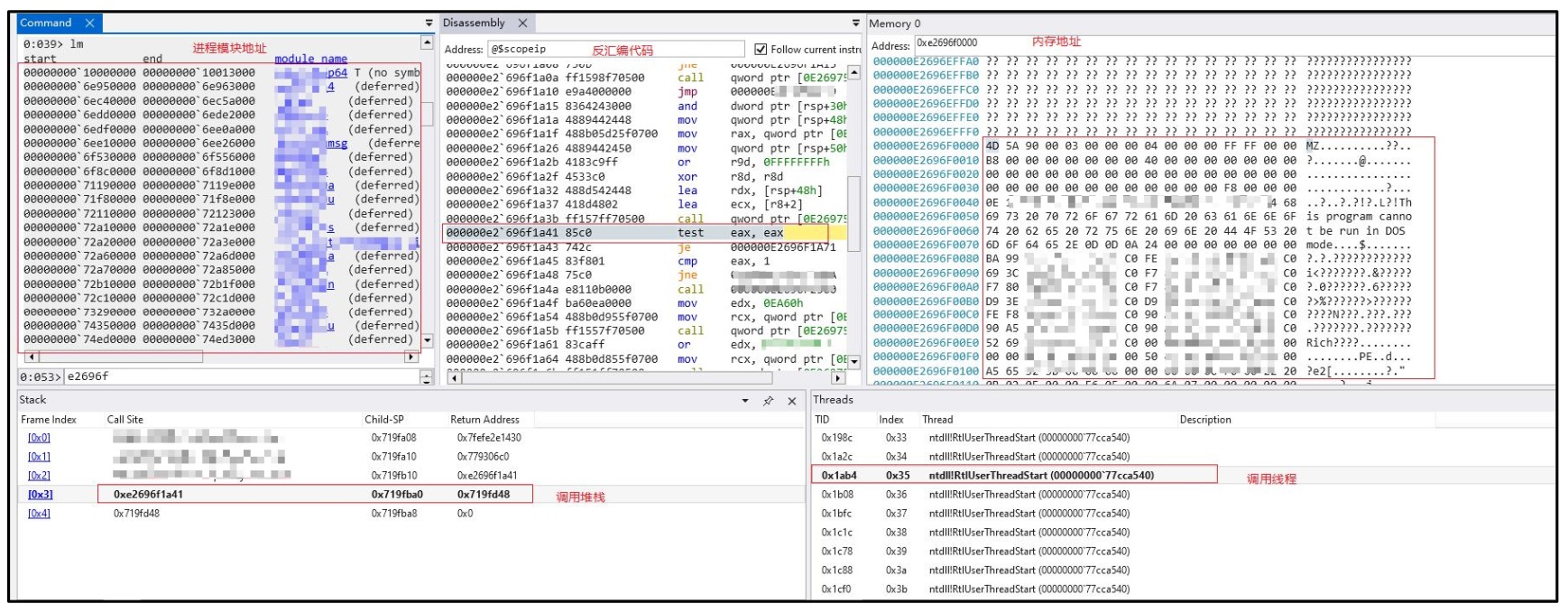
Task: Open stack frame link [0x3]
Action: [40, 495]
